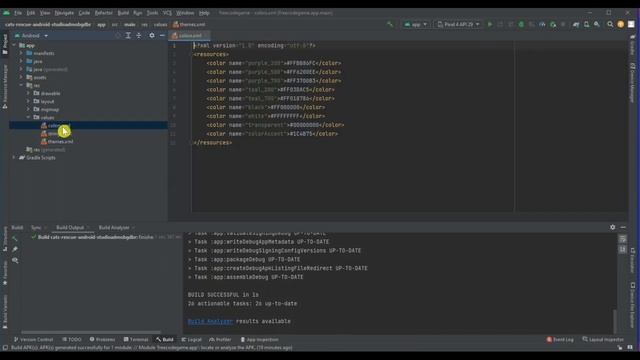Open the VCS menu
The image size is (640, 360).
pyautogui.click(x=167, y=13)
